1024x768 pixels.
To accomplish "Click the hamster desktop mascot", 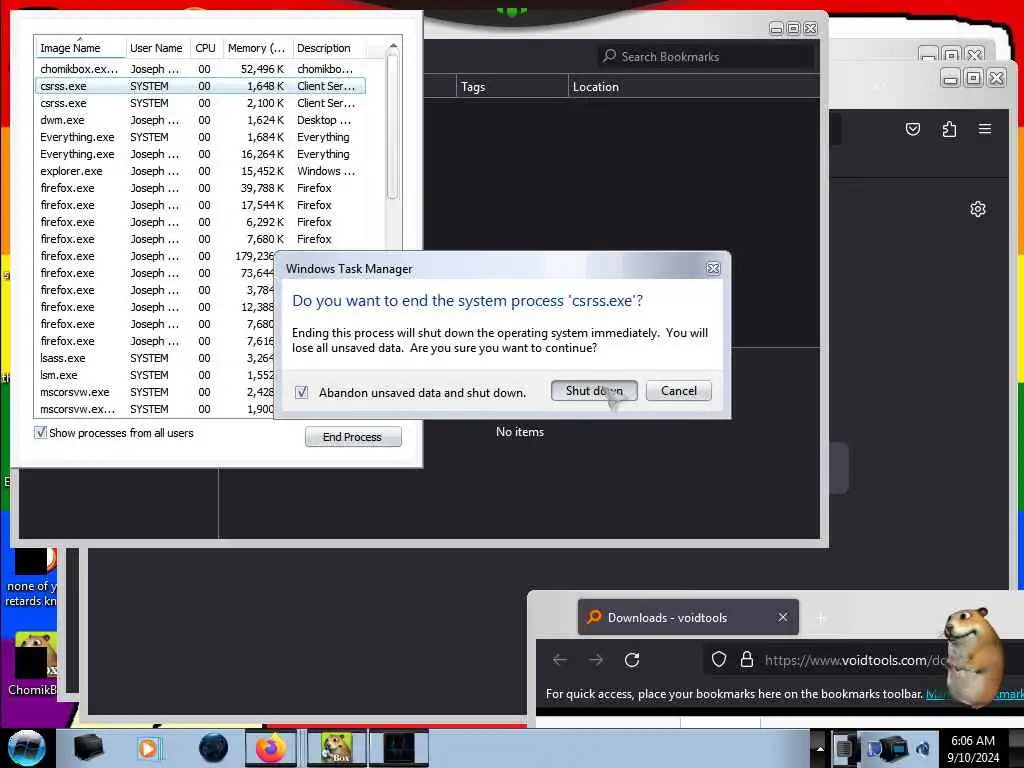I will click(x=972, y=656).
